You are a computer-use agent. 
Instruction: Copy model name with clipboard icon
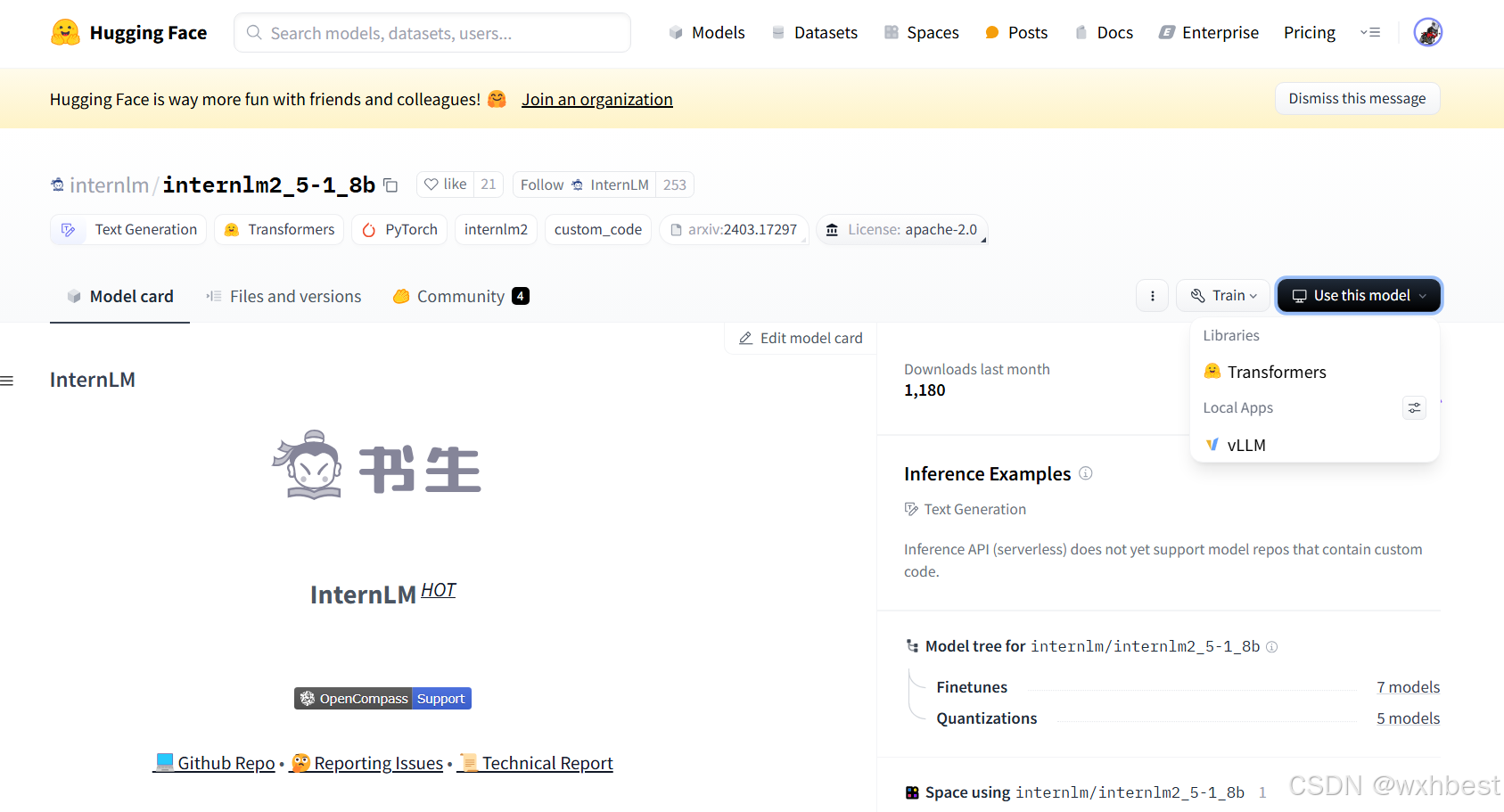390,185
